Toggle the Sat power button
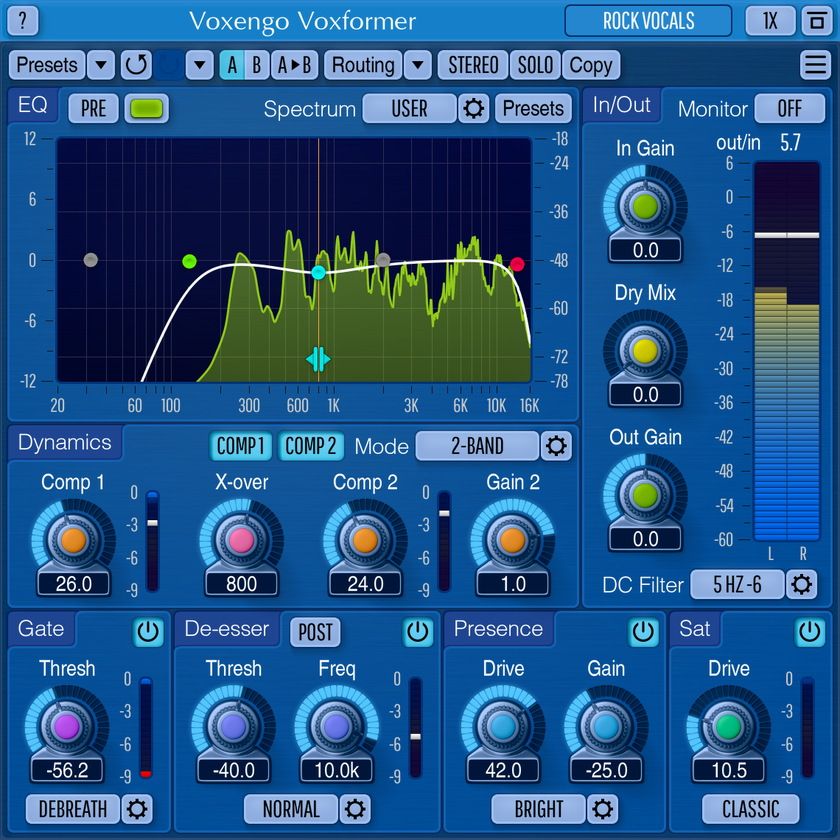This screenshot has height=840, width=840. pyautogui.click(x=809, y=632)
